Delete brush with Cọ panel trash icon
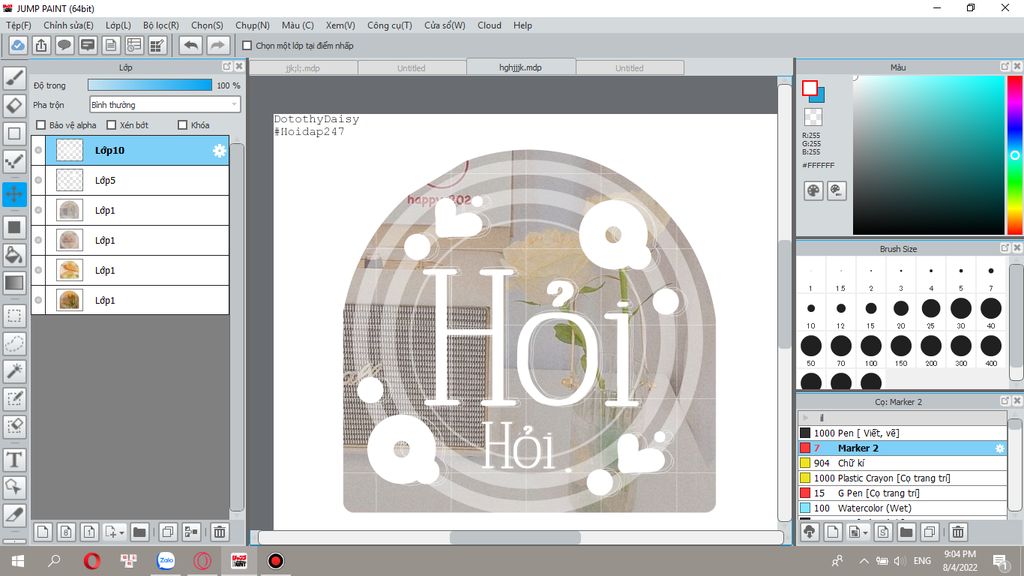The image size is (1024, 576). (958, 532)
